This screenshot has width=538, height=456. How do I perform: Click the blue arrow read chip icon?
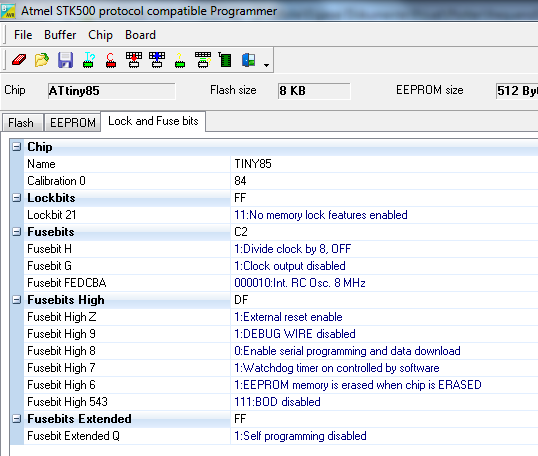click(x=157, y=60)
